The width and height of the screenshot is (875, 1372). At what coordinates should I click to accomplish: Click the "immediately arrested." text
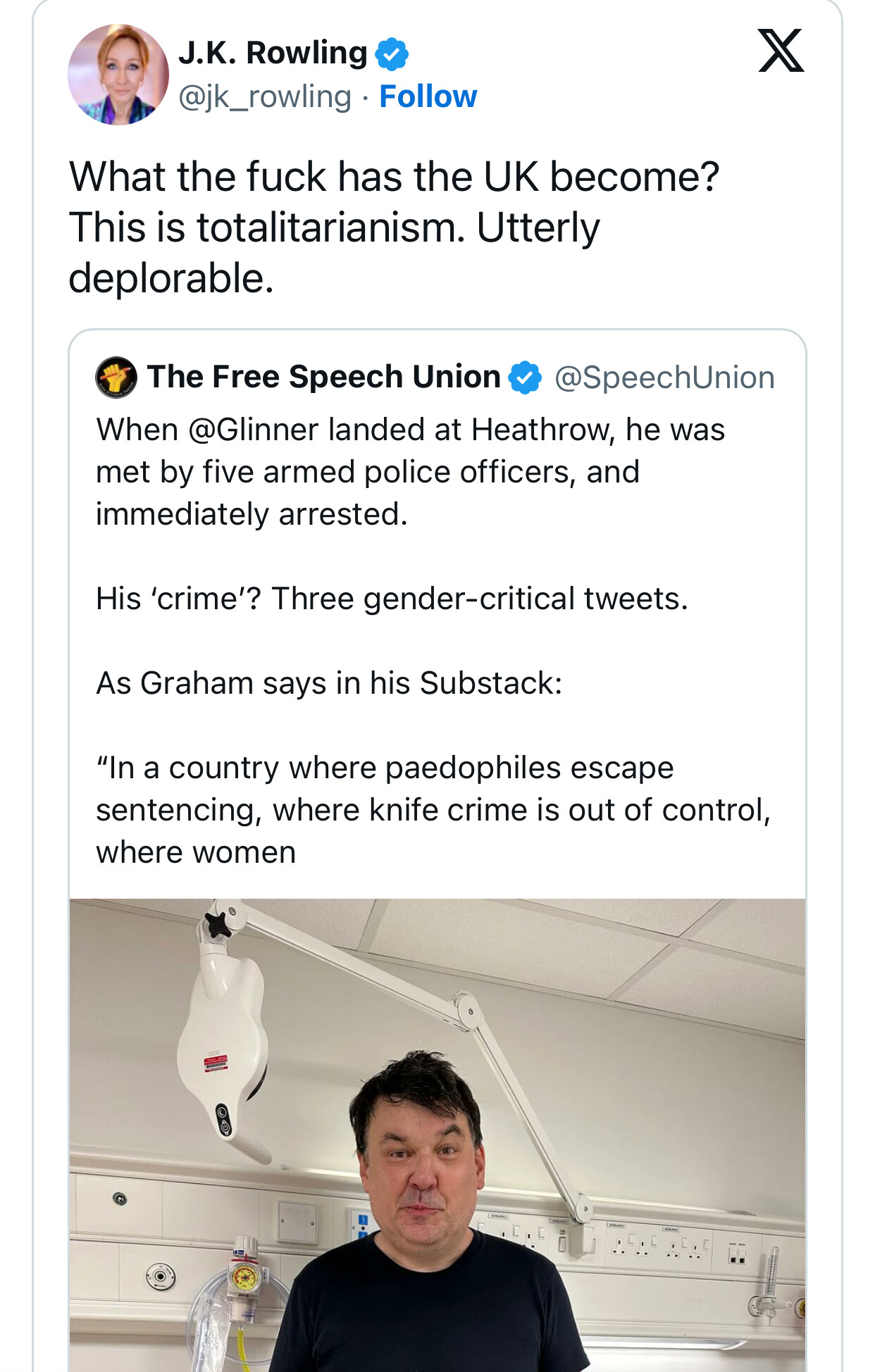[252, 514]
